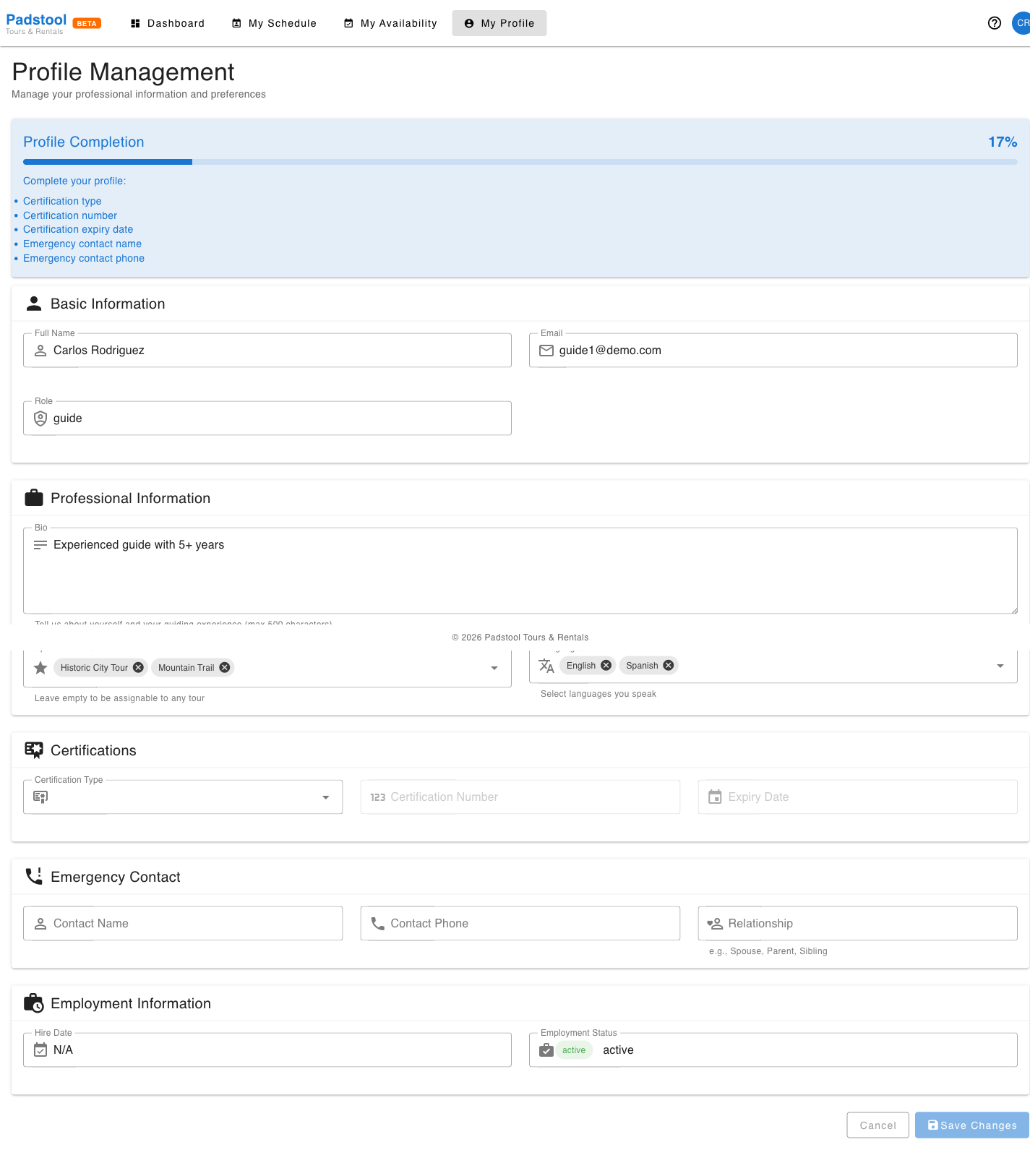Remove the Mountain Trail chip
The height and width of the screenshot is (1176, 1030).
pyautogui.click(x=225, y=668)
